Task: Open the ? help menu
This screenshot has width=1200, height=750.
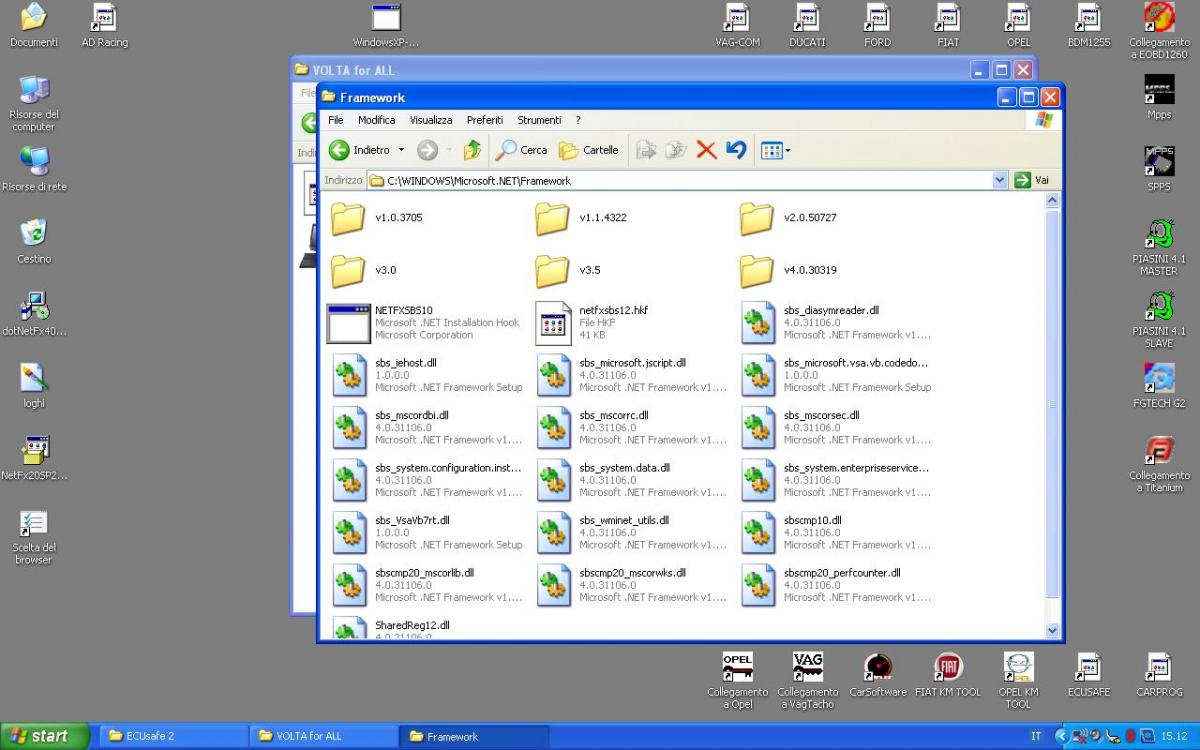Action: pos(577,120)
